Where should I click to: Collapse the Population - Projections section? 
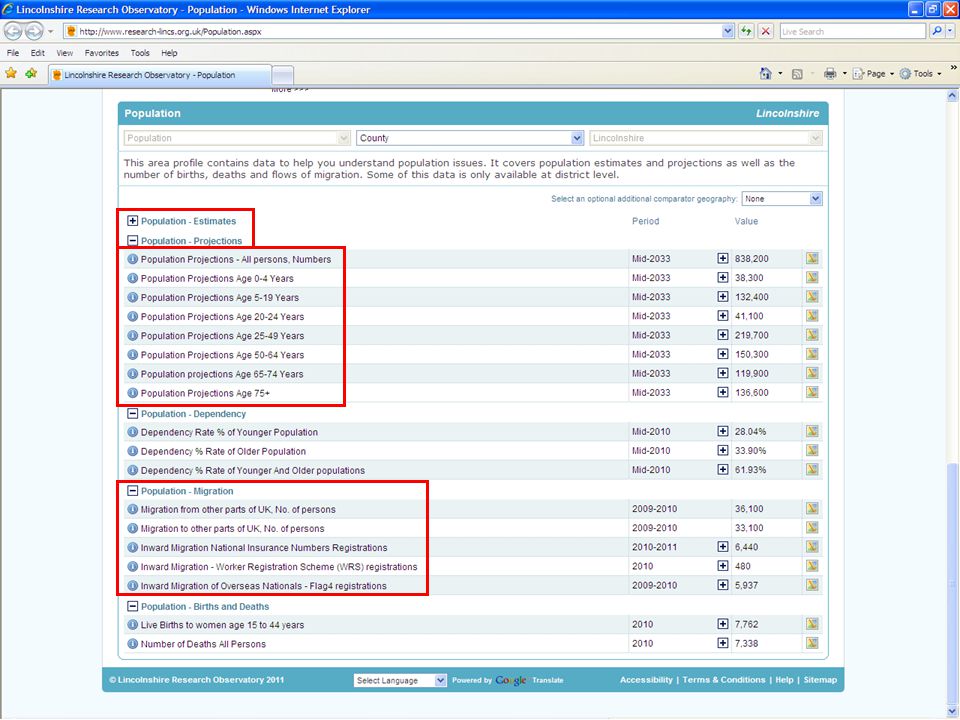tap(132, 241)
